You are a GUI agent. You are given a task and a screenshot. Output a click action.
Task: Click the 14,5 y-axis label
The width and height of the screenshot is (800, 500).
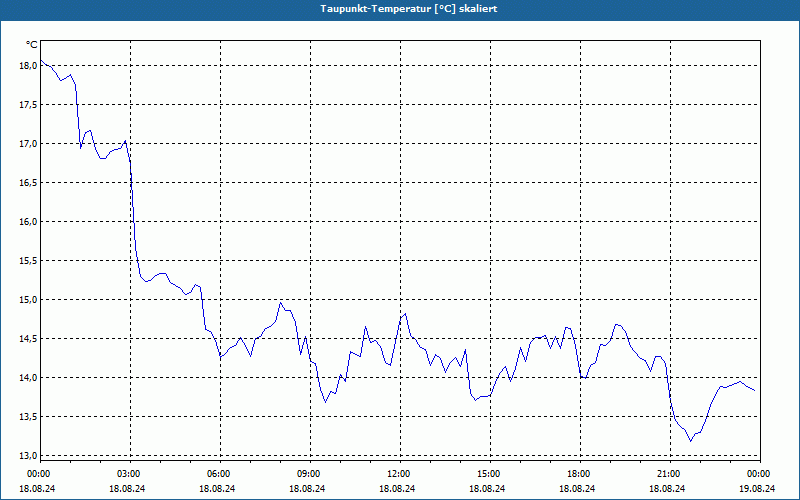pos(29,339)
